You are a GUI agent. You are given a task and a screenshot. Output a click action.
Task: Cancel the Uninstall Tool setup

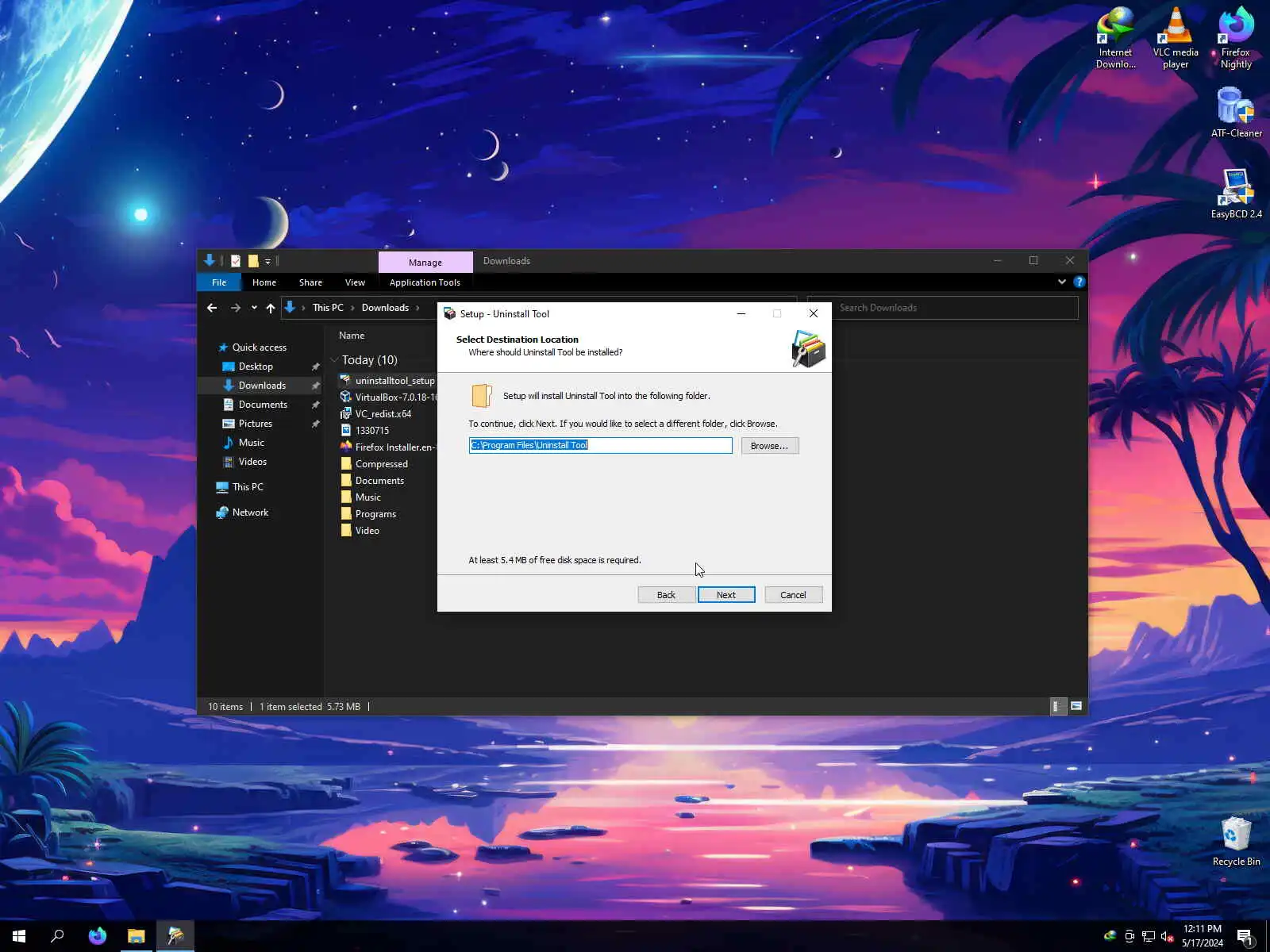(x=793, y=595)
